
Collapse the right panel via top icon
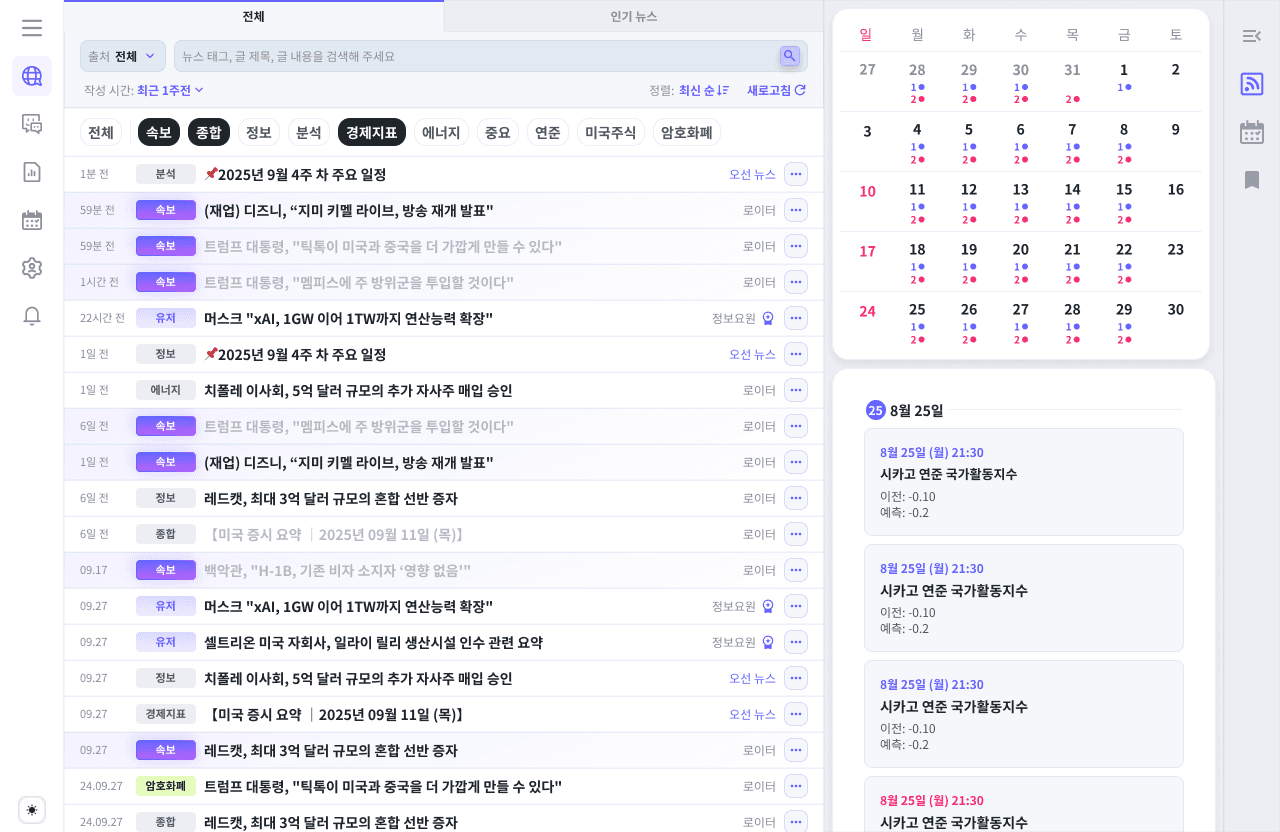1252,36
